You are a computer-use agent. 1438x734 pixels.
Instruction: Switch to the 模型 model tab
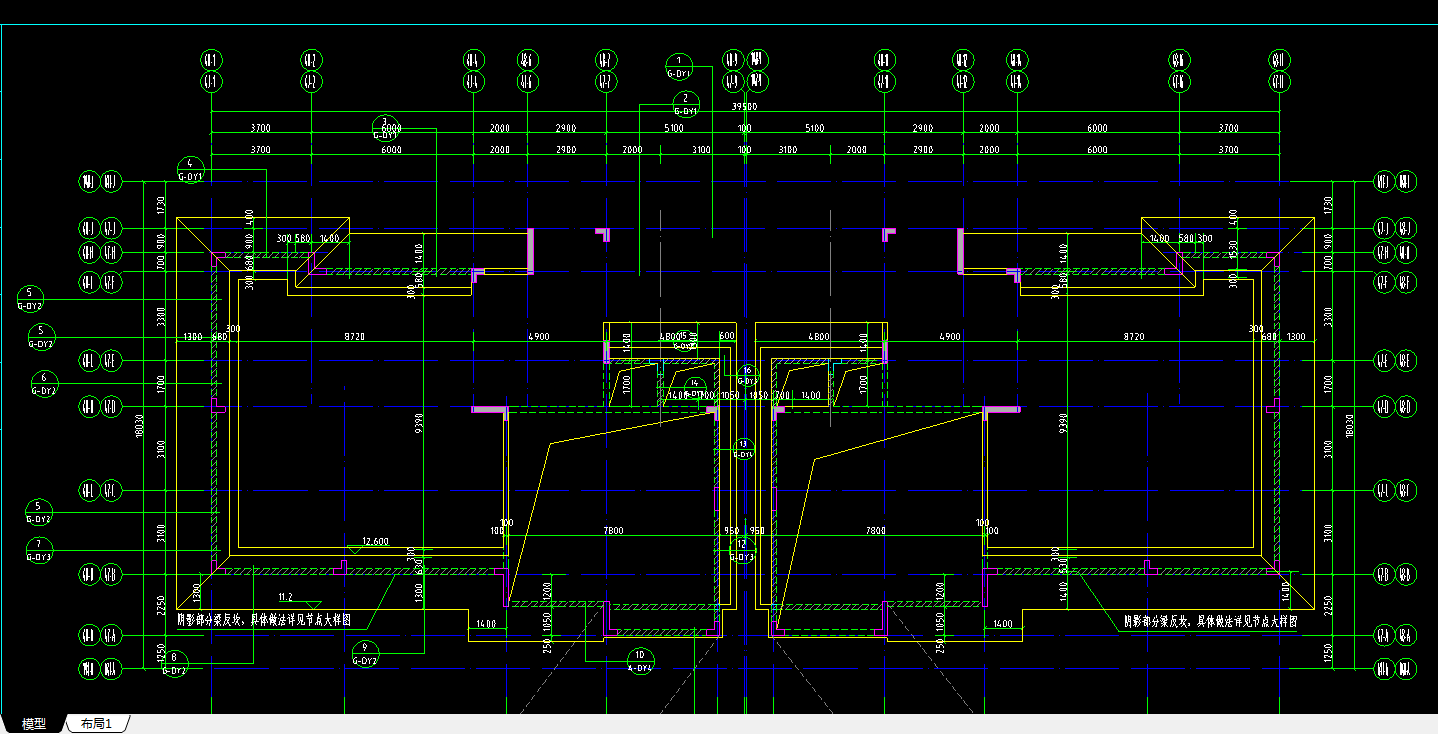pyautogui.click(x=34, y=724)
